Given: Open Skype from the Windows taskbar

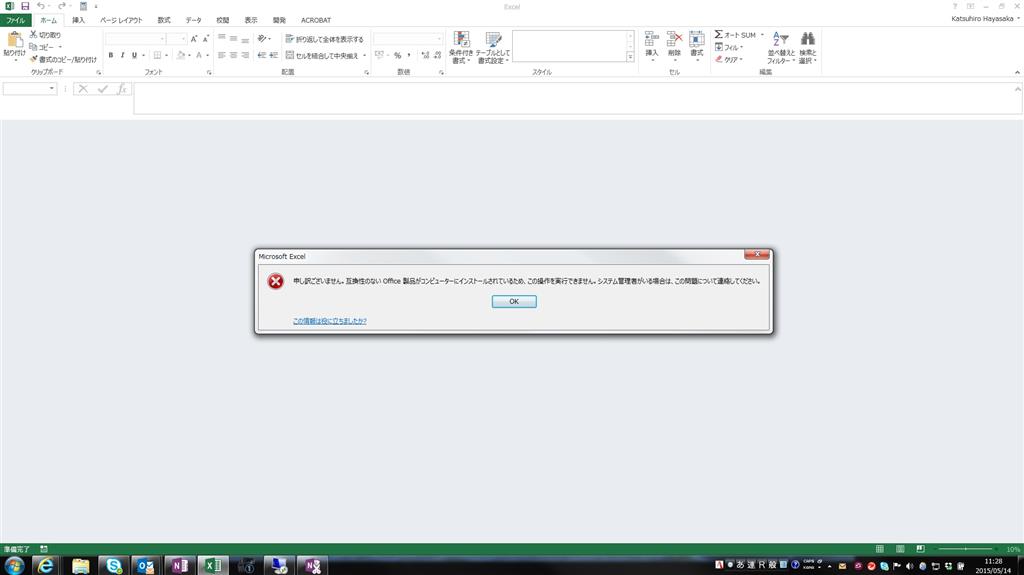Looking at the screenshot, I should (x=114, y=565).
